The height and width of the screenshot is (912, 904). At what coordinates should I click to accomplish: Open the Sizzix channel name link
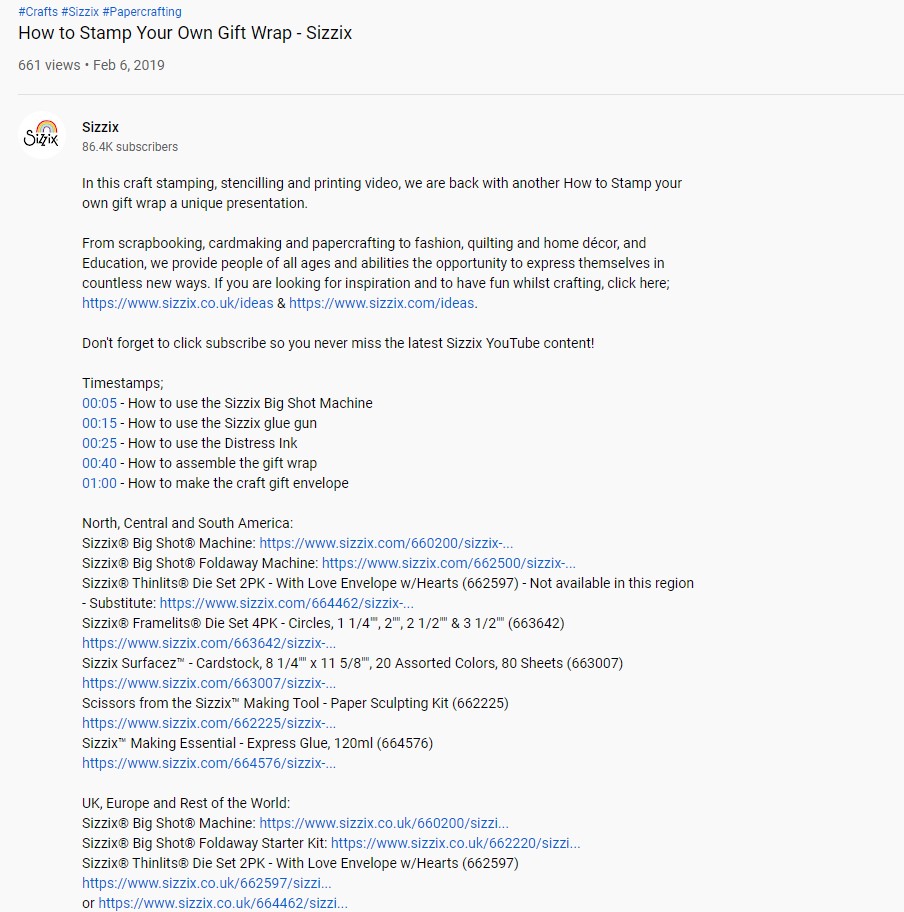100,127
